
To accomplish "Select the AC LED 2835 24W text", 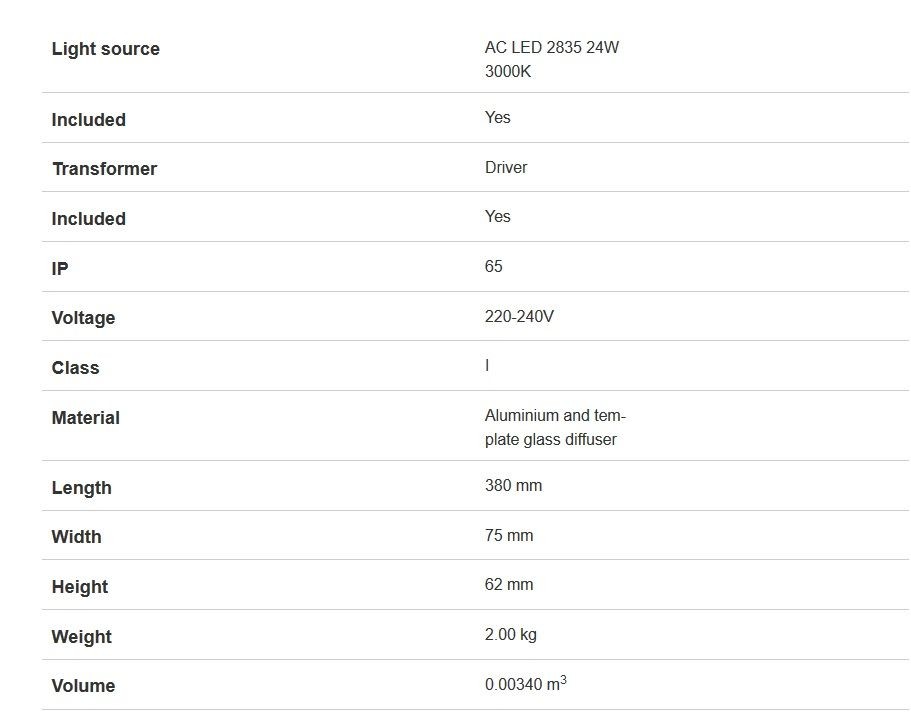I will (x=552, y=47).
